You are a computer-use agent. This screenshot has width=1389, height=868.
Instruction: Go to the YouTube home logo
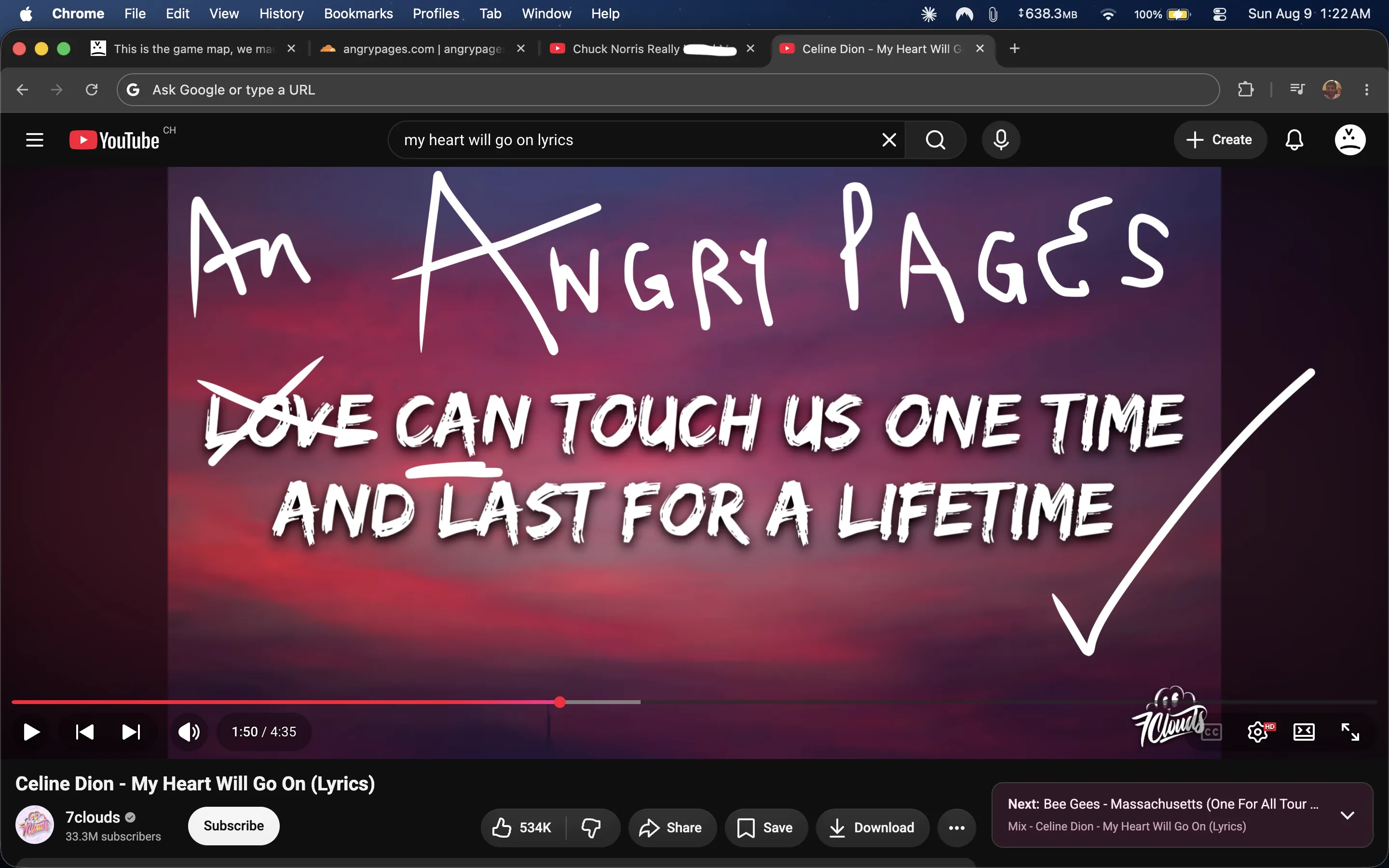(x=114, y=140)
